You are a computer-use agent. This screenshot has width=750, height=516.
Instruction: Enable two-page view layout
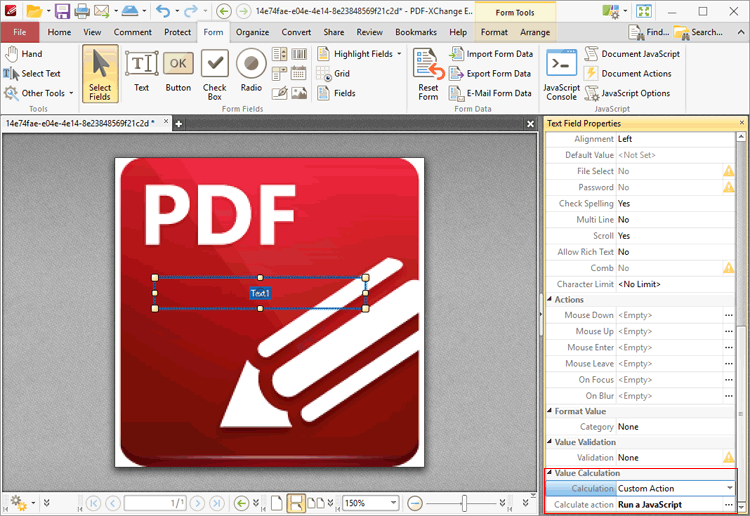coord(315,503)
